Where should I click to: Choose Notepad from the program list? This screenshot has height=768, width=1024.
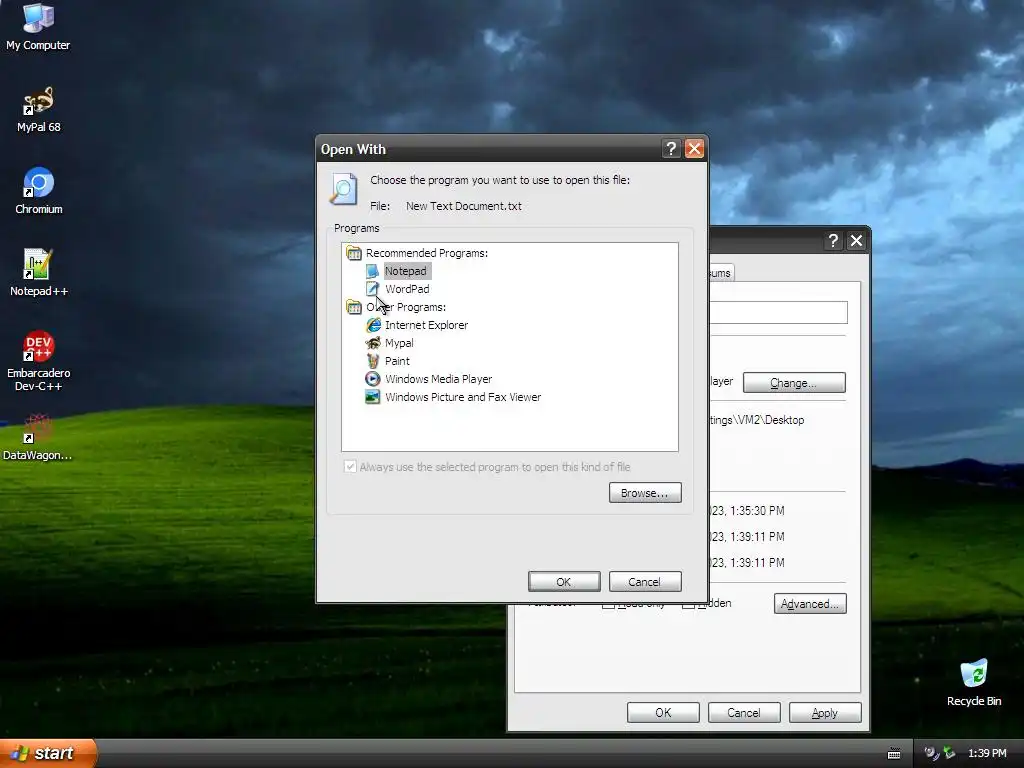[x=406, y=271]
